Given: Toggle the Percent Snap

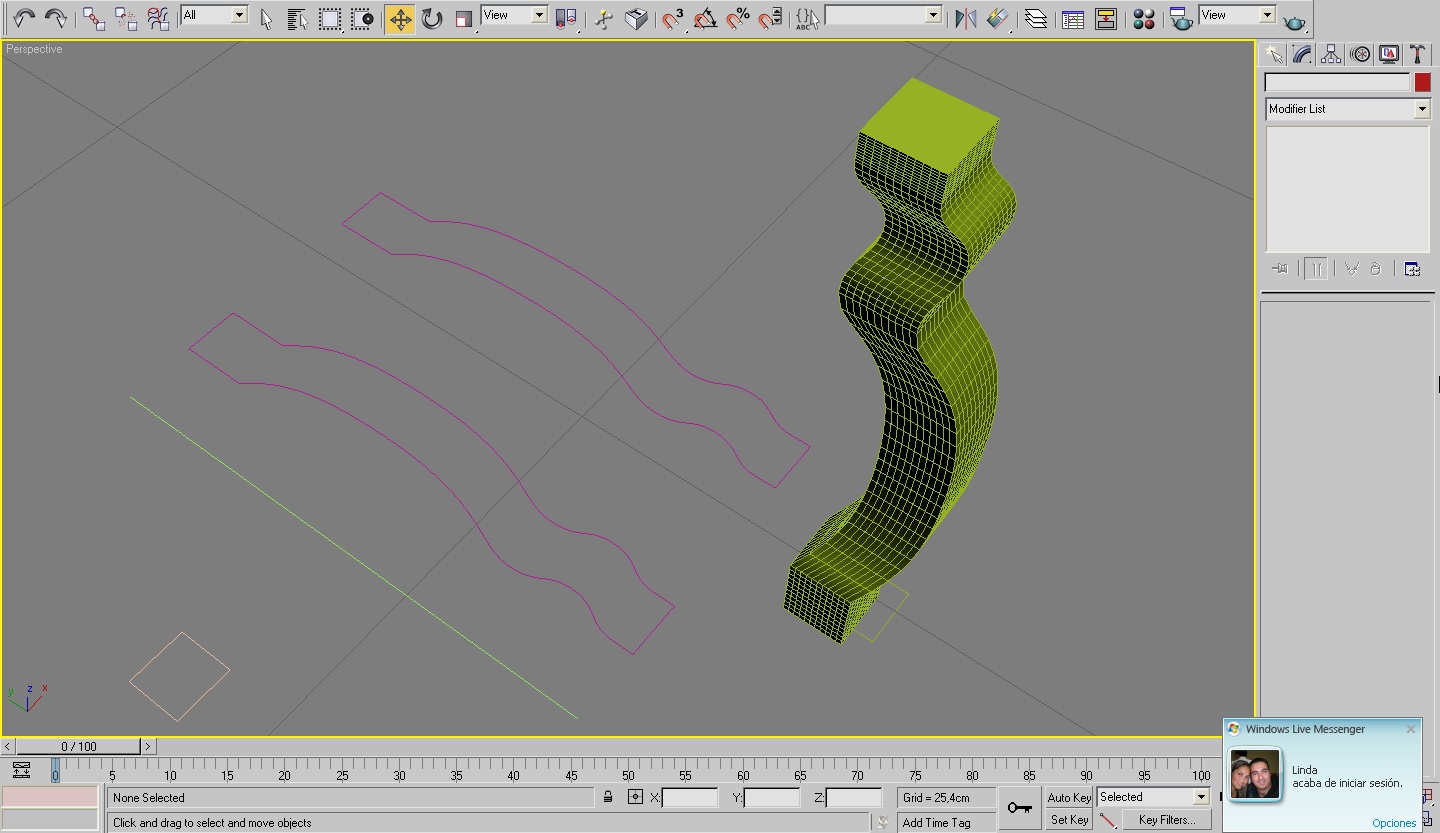Looking at the screenshot, I should click(738, 18).
